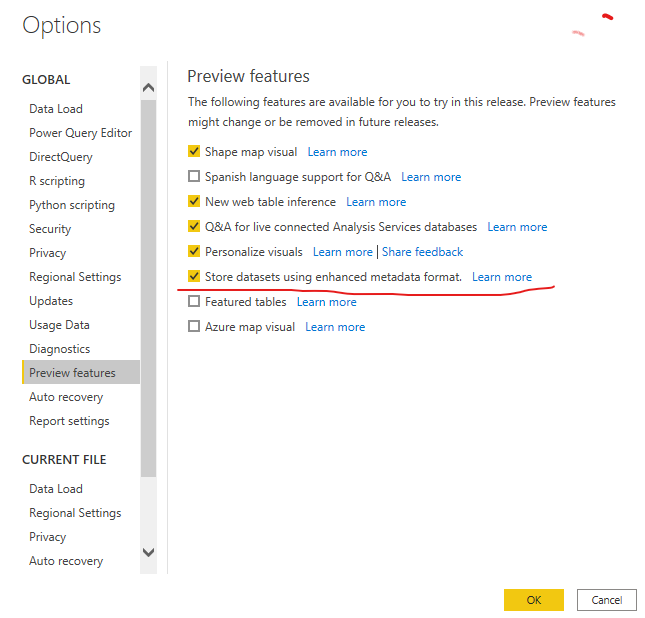
Task: Open Learn more for New web table inference
Action: [x=376, y=202]
